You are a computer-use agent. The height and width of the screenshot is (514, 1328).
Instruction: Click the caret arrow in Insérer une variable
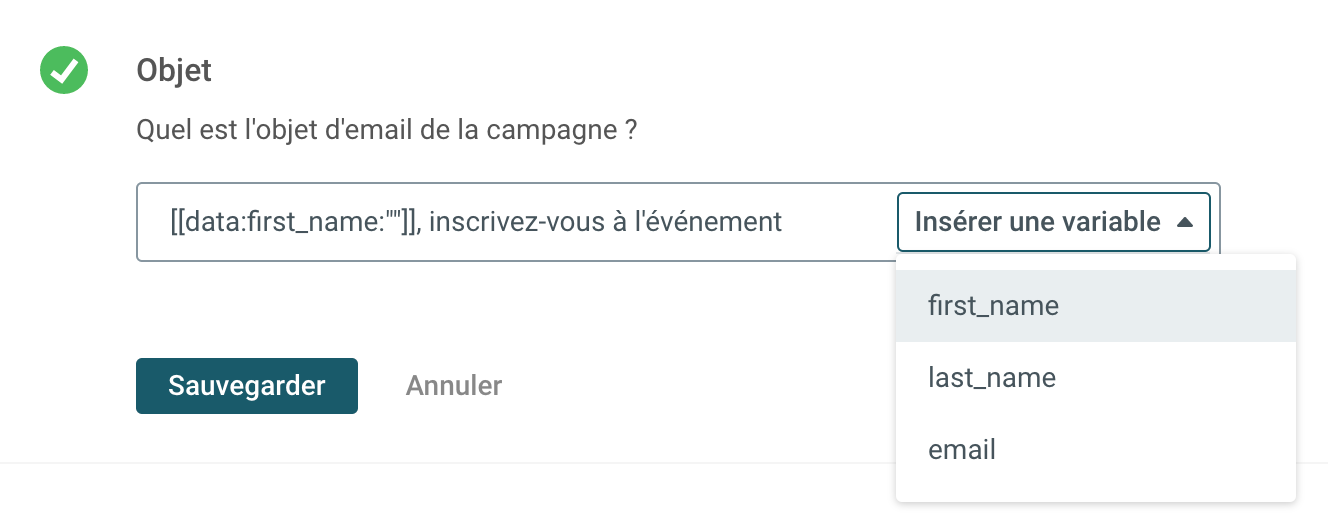tap(1185, 222)
